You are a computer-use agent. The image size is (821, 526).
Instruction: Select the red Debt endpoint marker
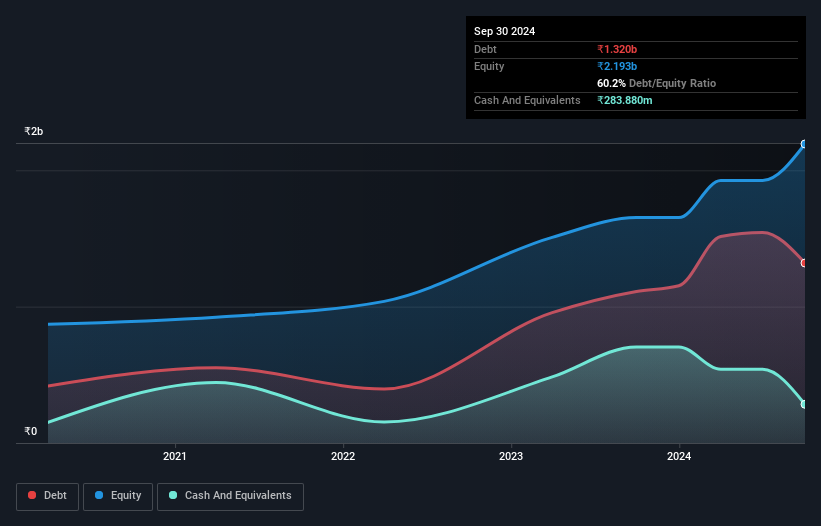[x=804, y=263]
